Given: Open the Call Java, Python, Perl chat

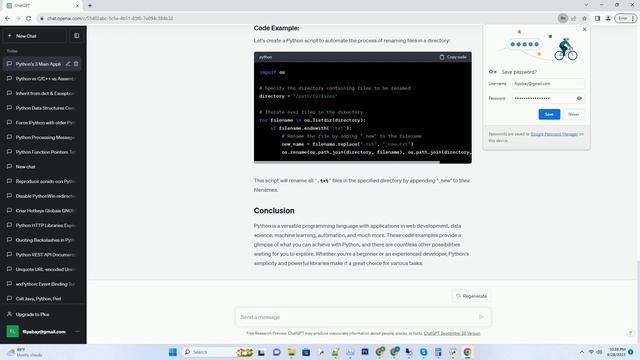Looking at the screenshot, I should click(x=42, y=299).
